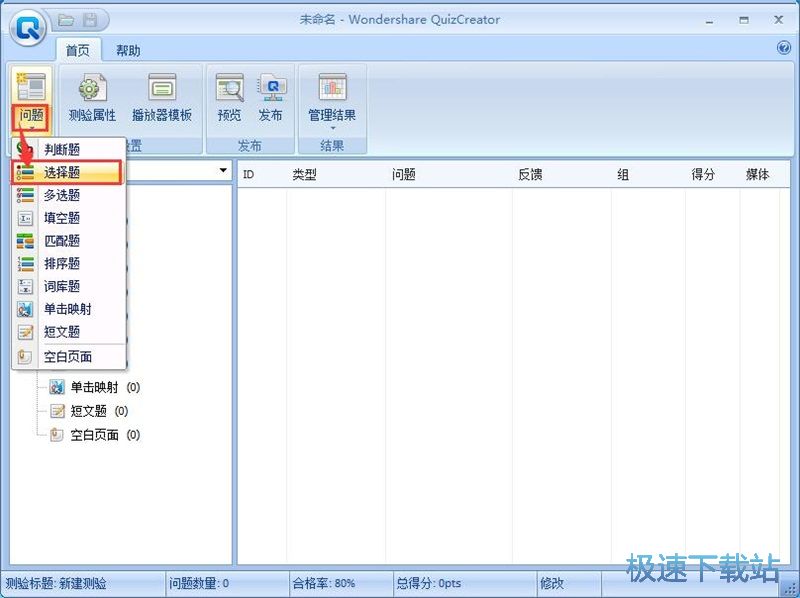Select 判断题 from the question menu
800x598 pixels.
click(x=69, y=149)
